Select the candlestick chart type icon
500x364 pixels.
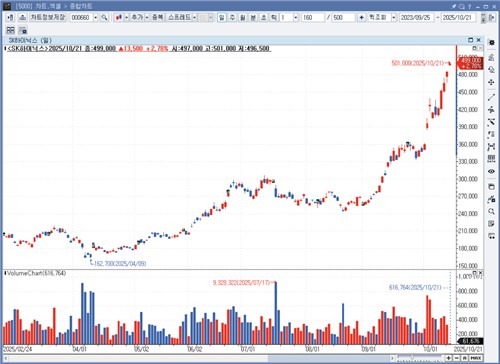pyautogui.click(x=119, y=17)
